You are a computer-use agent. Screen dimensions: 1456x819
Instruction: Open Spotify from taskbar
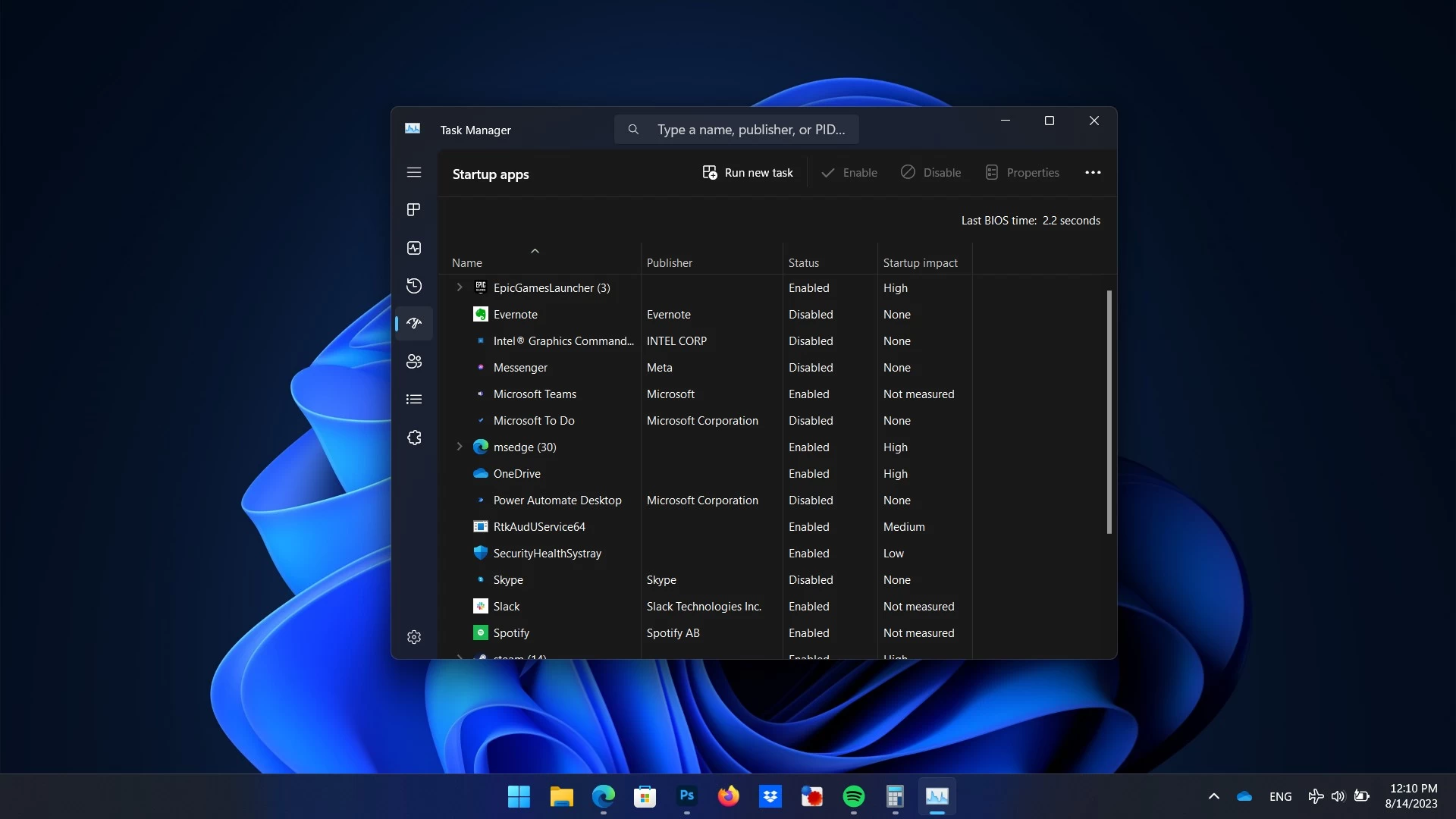point(854,796)
